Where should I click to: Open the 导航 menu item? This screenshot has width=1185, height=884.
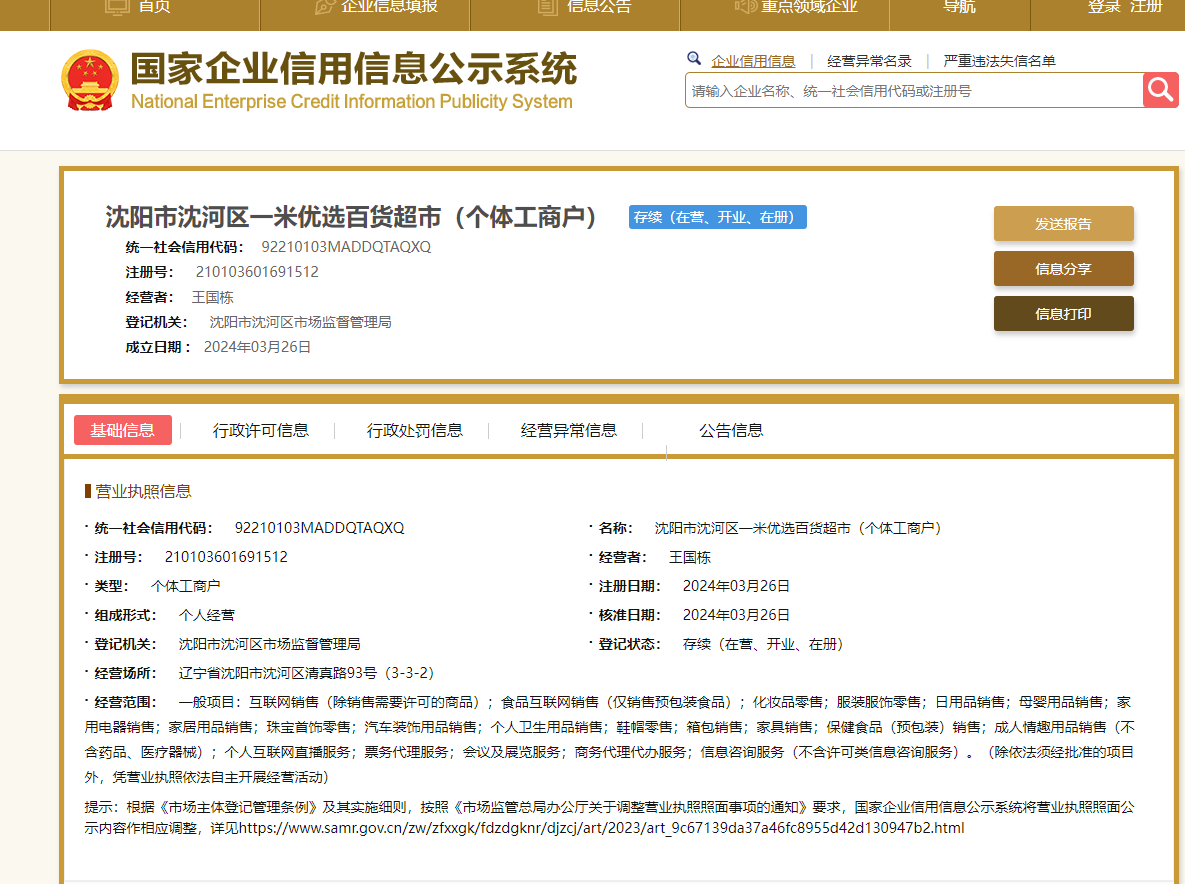[x=959, y=6]
